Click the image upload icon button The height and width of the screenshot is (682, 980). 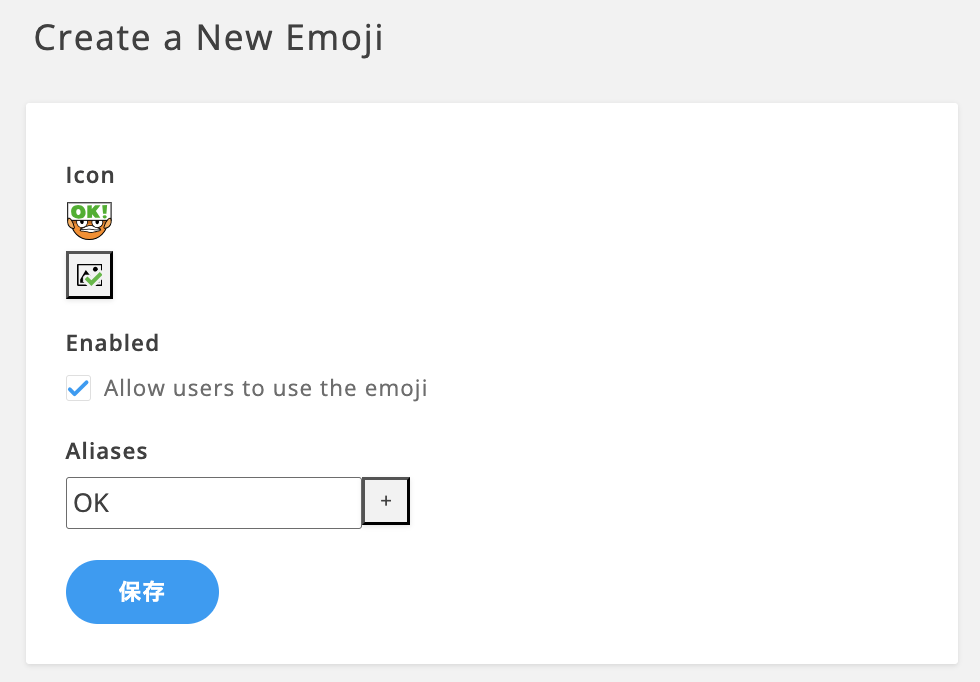(x=89, y=275)
